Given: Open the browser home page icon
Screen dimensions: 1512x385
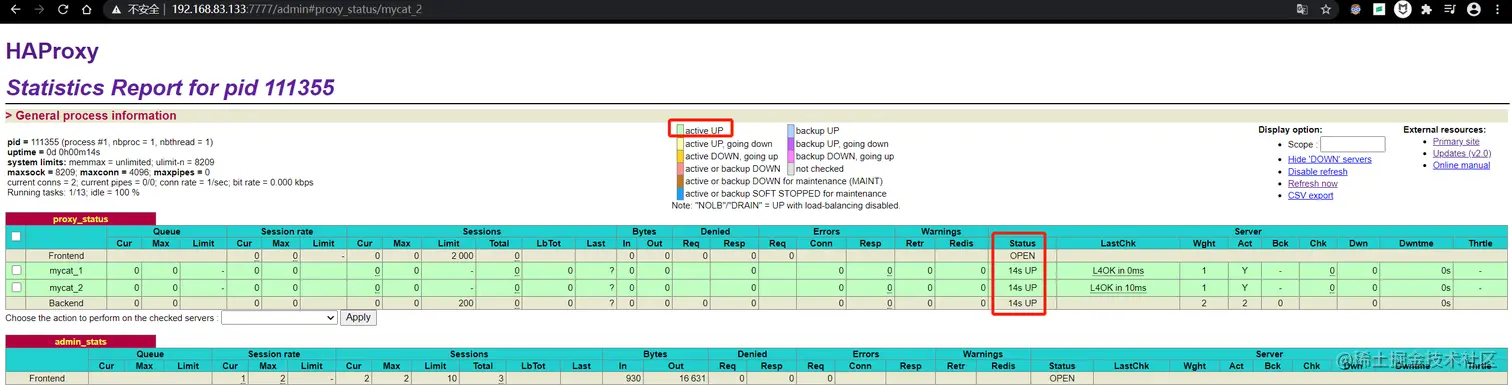Looking at the screenshot, I should (87, 9).
